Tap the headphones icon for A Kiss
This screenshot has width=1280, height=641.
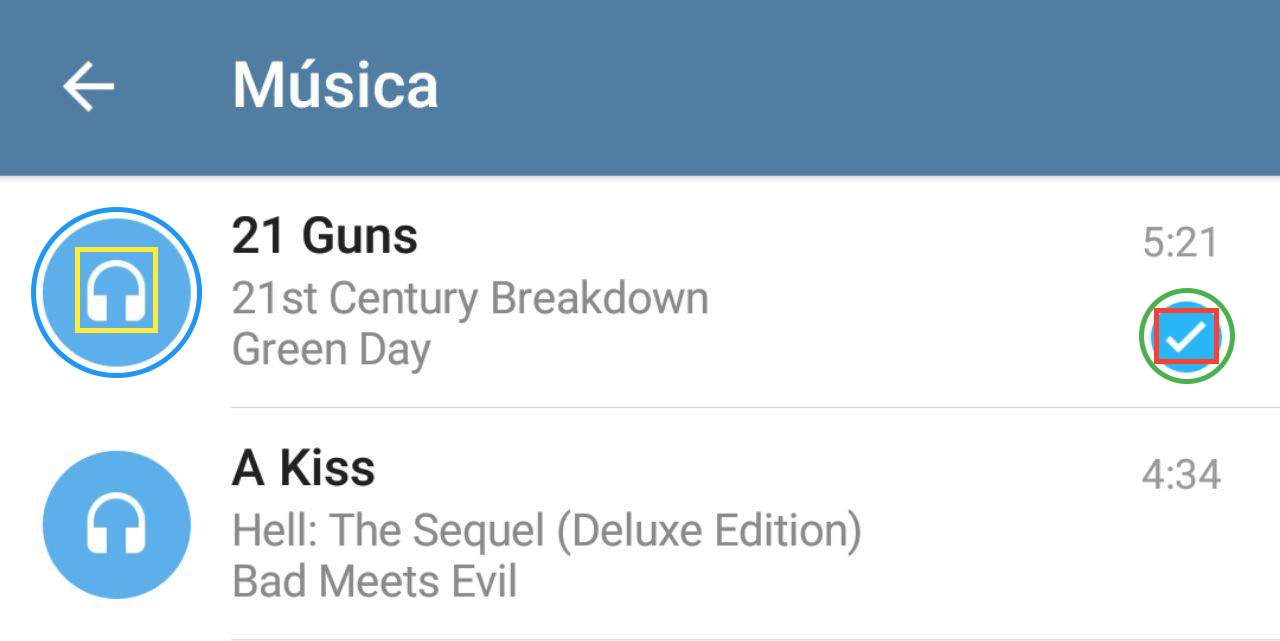tap(117, 525)
